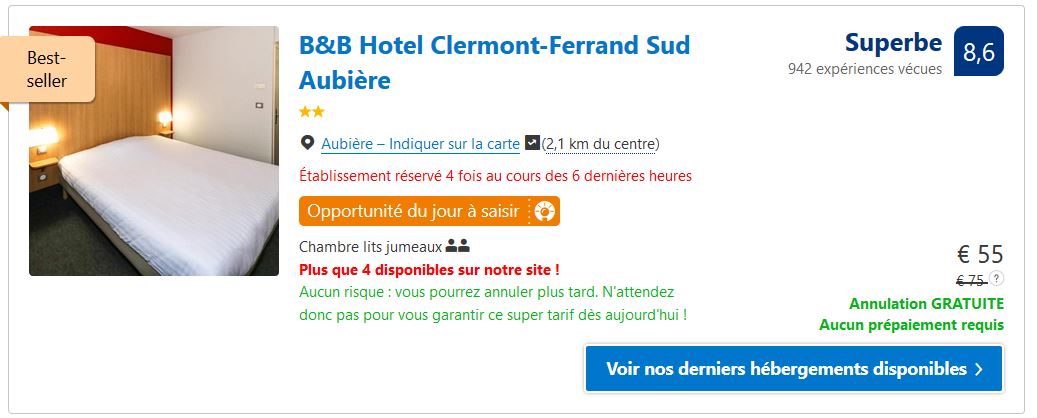This screenshot has width=1037, height=418.
Task: Click the map chart icon before distance
Action: (x=532, y=143)
